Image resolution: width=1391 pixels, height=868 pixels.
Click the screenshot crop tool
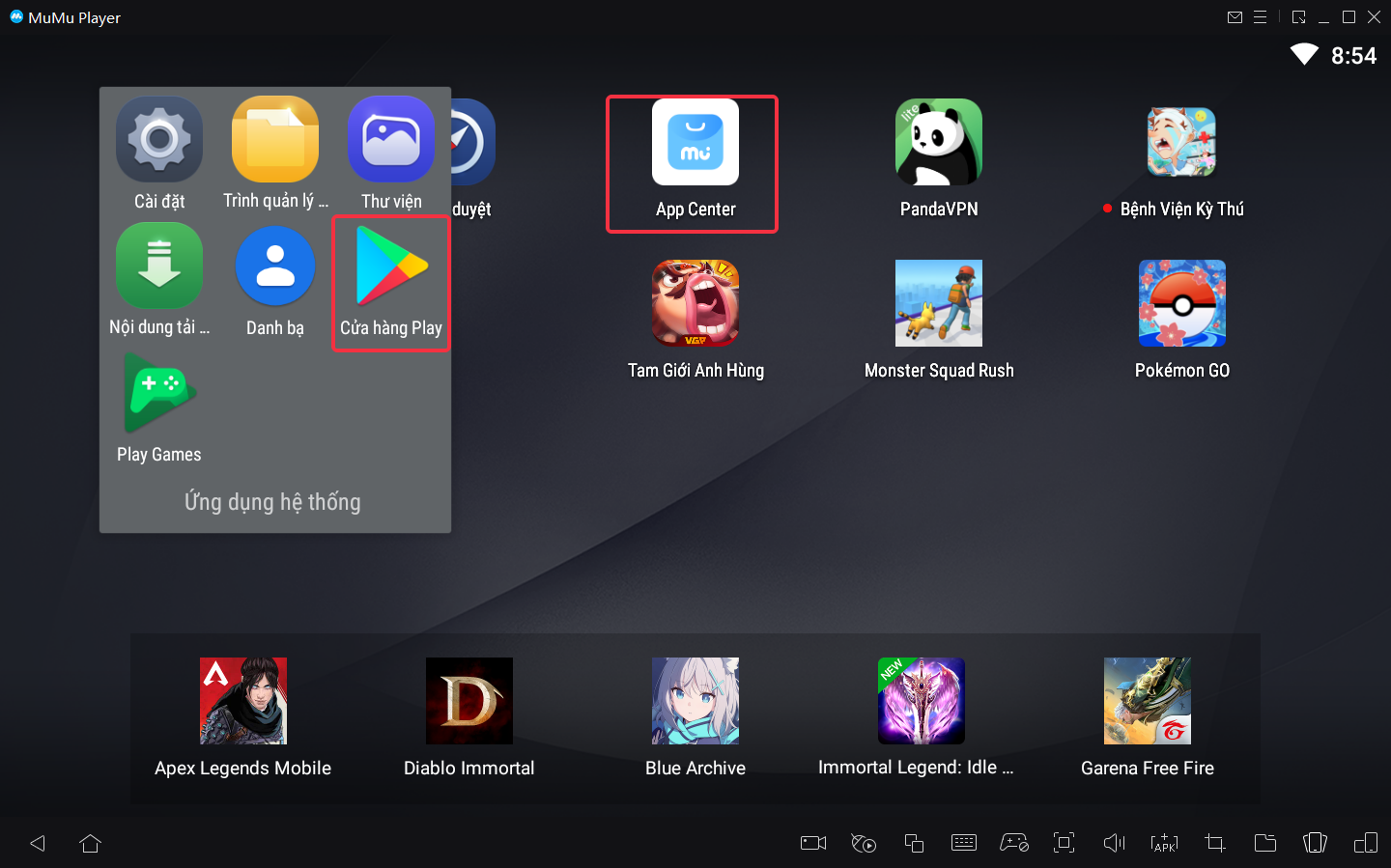point(1214,843)
